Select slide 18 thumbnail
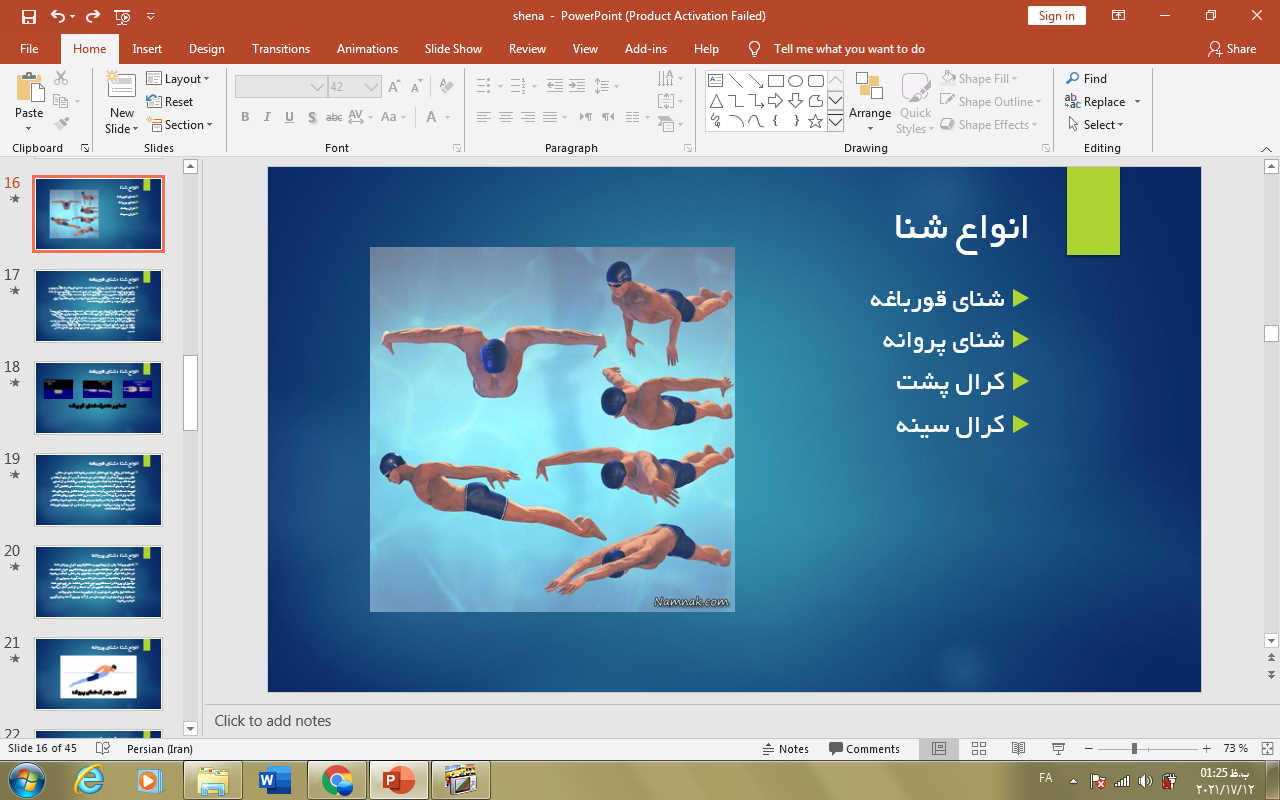 tap(98, 397)
